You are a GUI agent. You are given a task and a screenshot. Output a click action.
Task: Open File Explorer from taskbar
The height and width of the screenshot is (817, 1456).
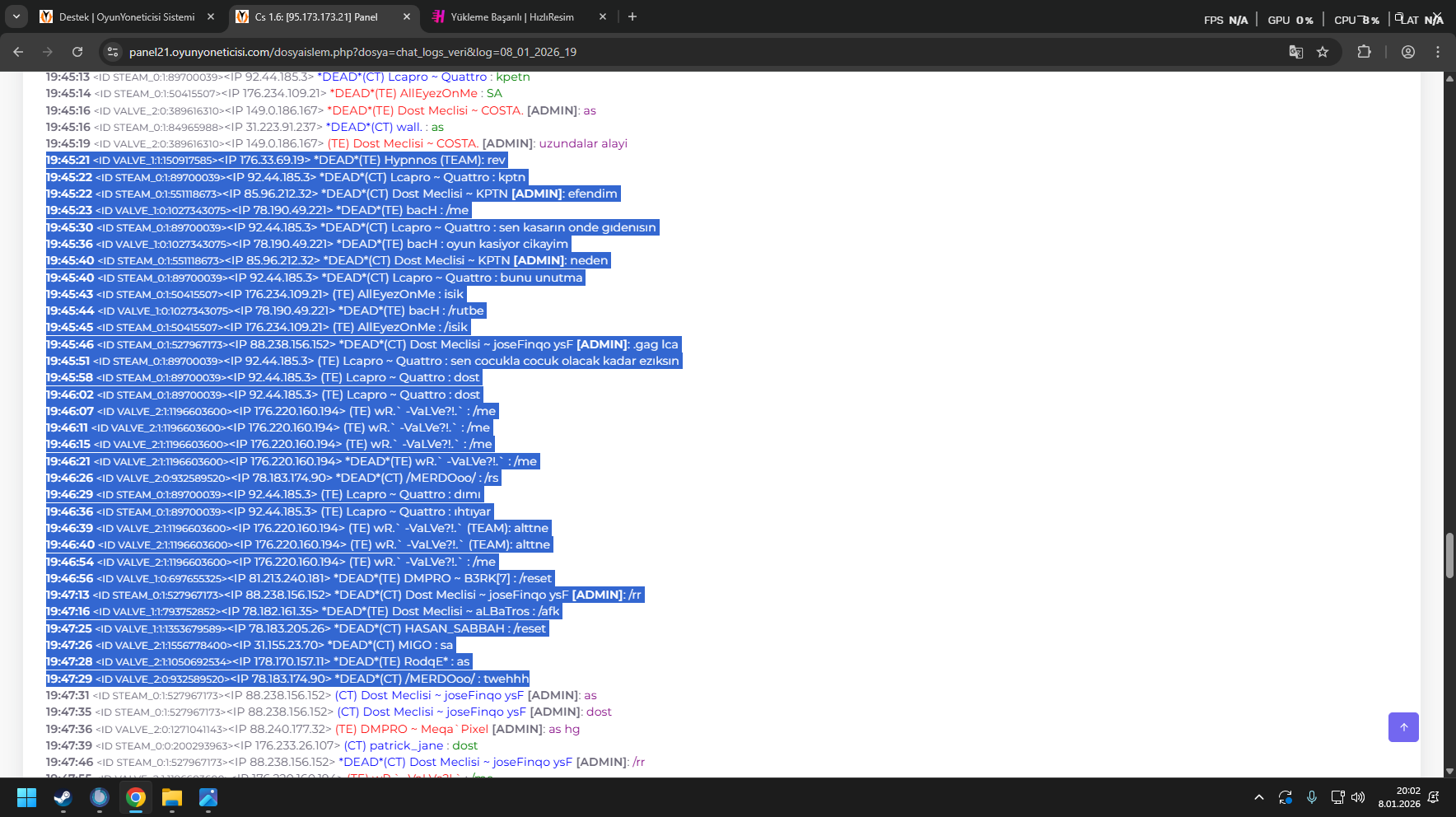[171, 797]
